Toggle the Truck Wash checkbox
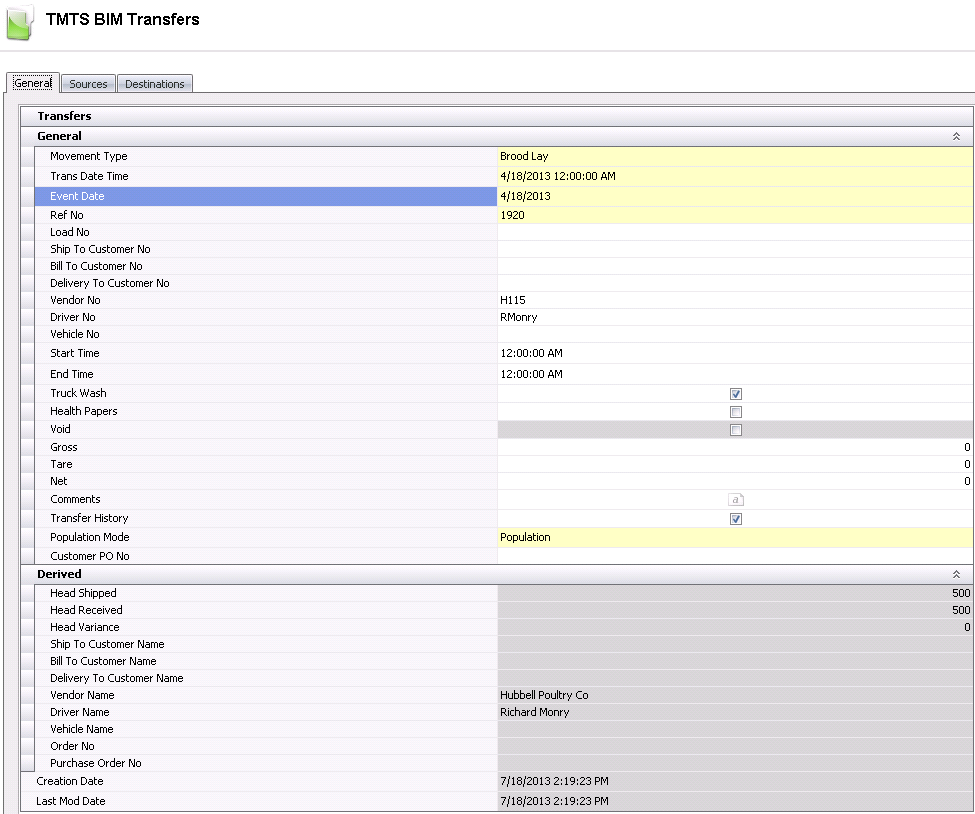Screen dimensions: 975x814 click(x=736, y=394)
